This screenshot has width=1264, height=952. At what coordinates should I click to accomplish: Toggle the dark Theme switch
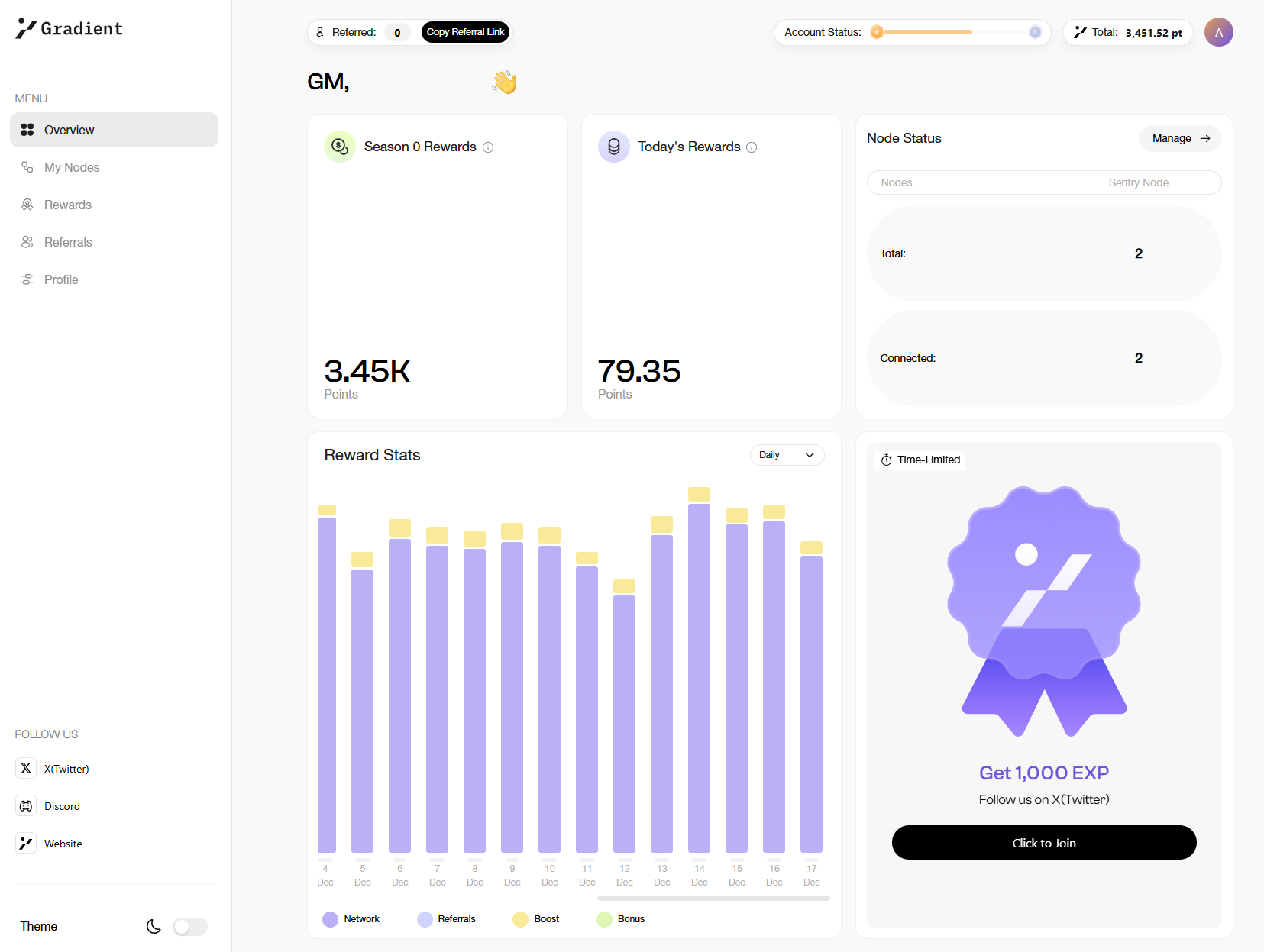point(190,926)
